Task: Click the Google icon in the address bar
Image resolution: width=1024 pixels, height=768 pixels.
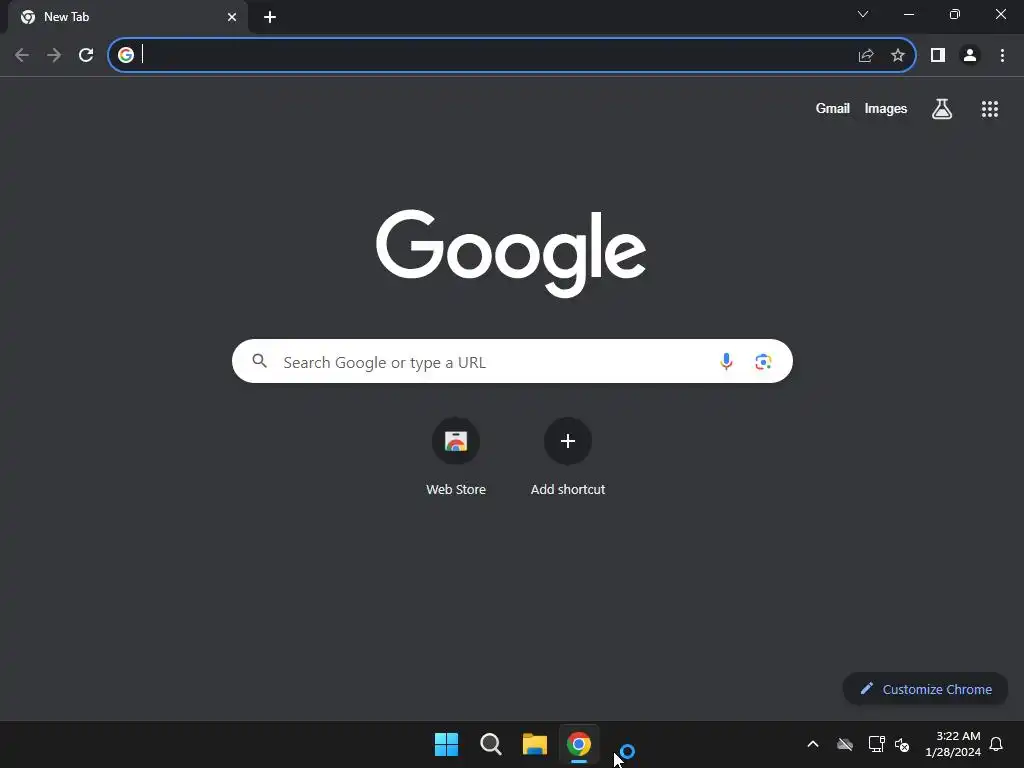Action: coord(126,55)
